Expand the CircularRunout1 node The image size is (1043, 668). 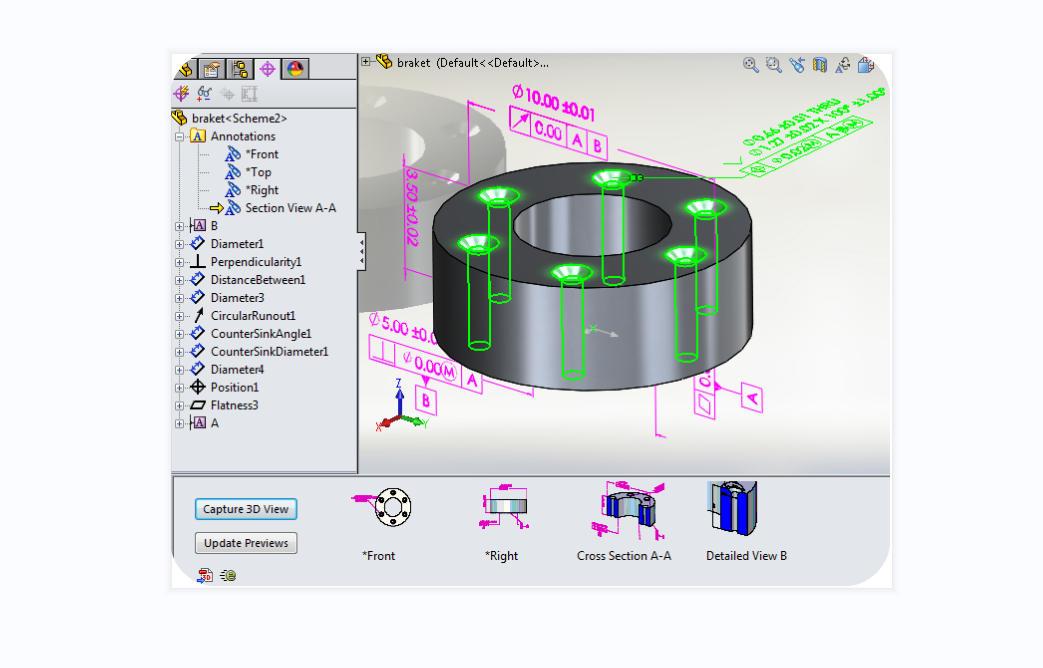pyautogui.click(x=180, y=316)
